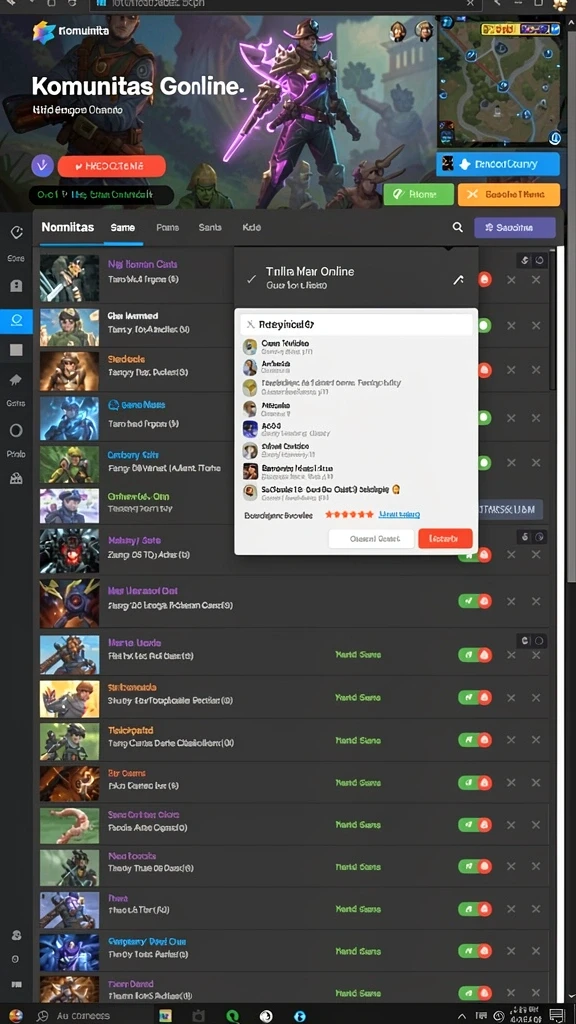Expand the system tray caret in taskbar
This screenshot has height=1024, width=576.
point(462,1016)
